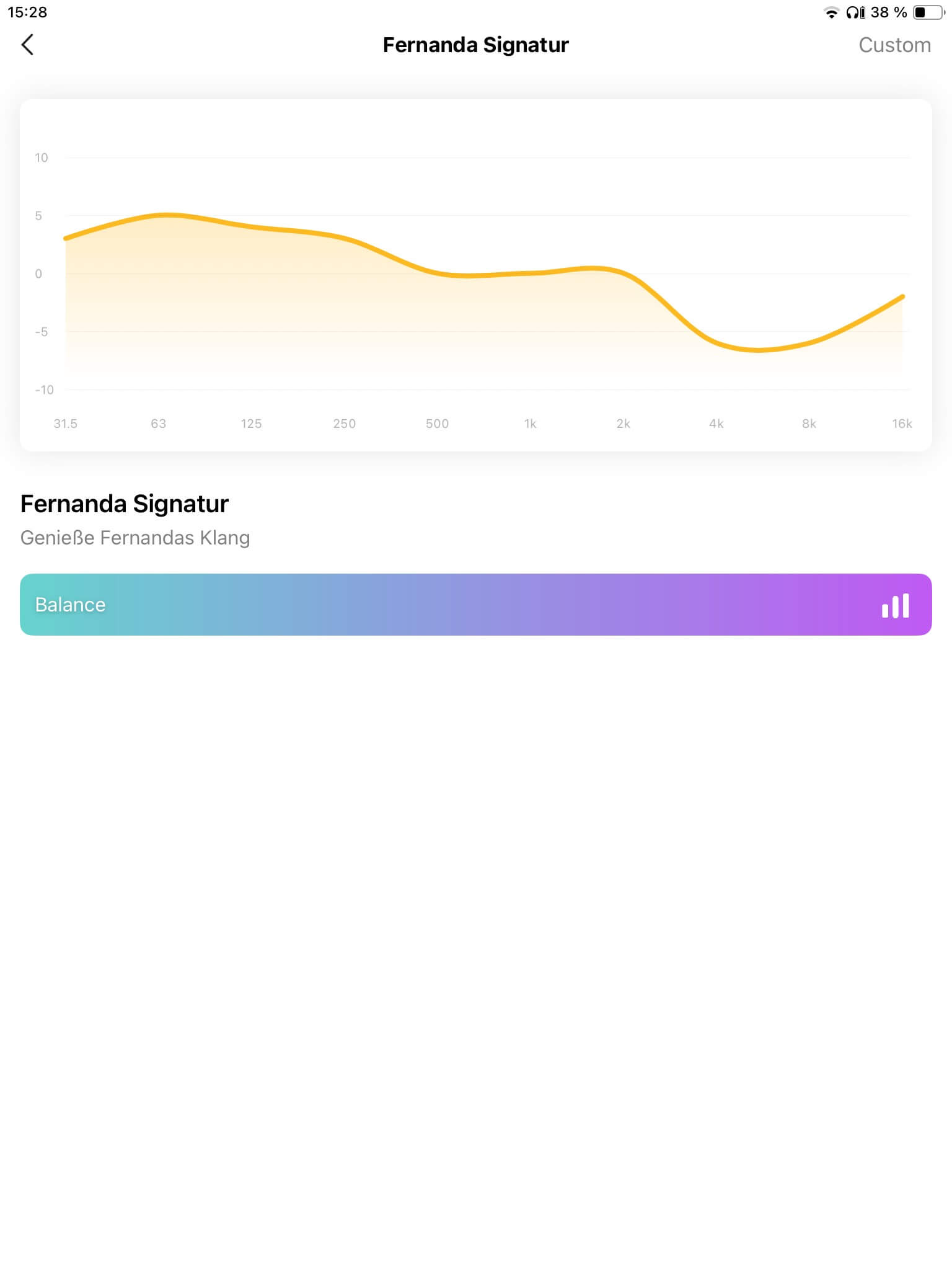952x1270 pixels.
Task: Tap the 500 Hz frequency label
Action: click(x=437, y=424)
